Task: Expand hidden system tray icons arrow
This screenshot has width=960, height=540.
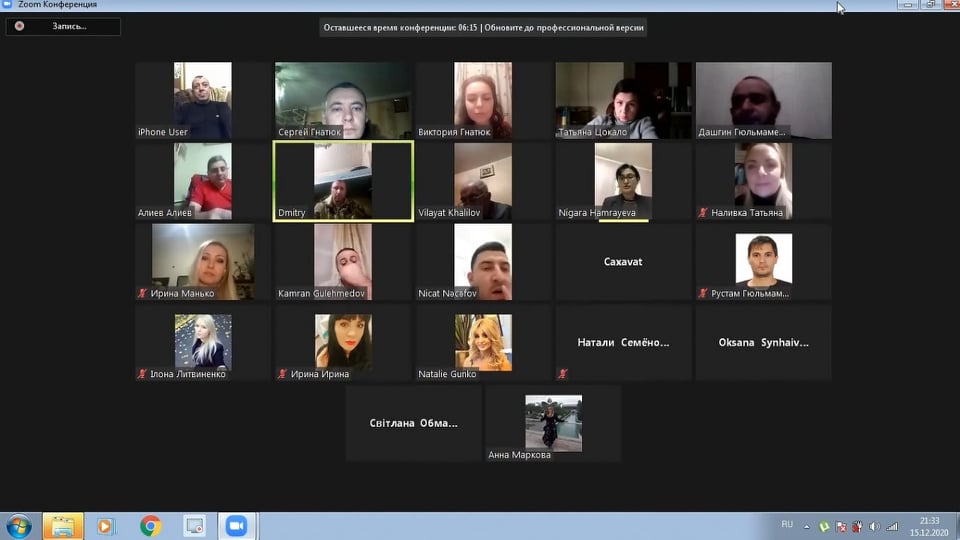Action: [x=809, y=526]
